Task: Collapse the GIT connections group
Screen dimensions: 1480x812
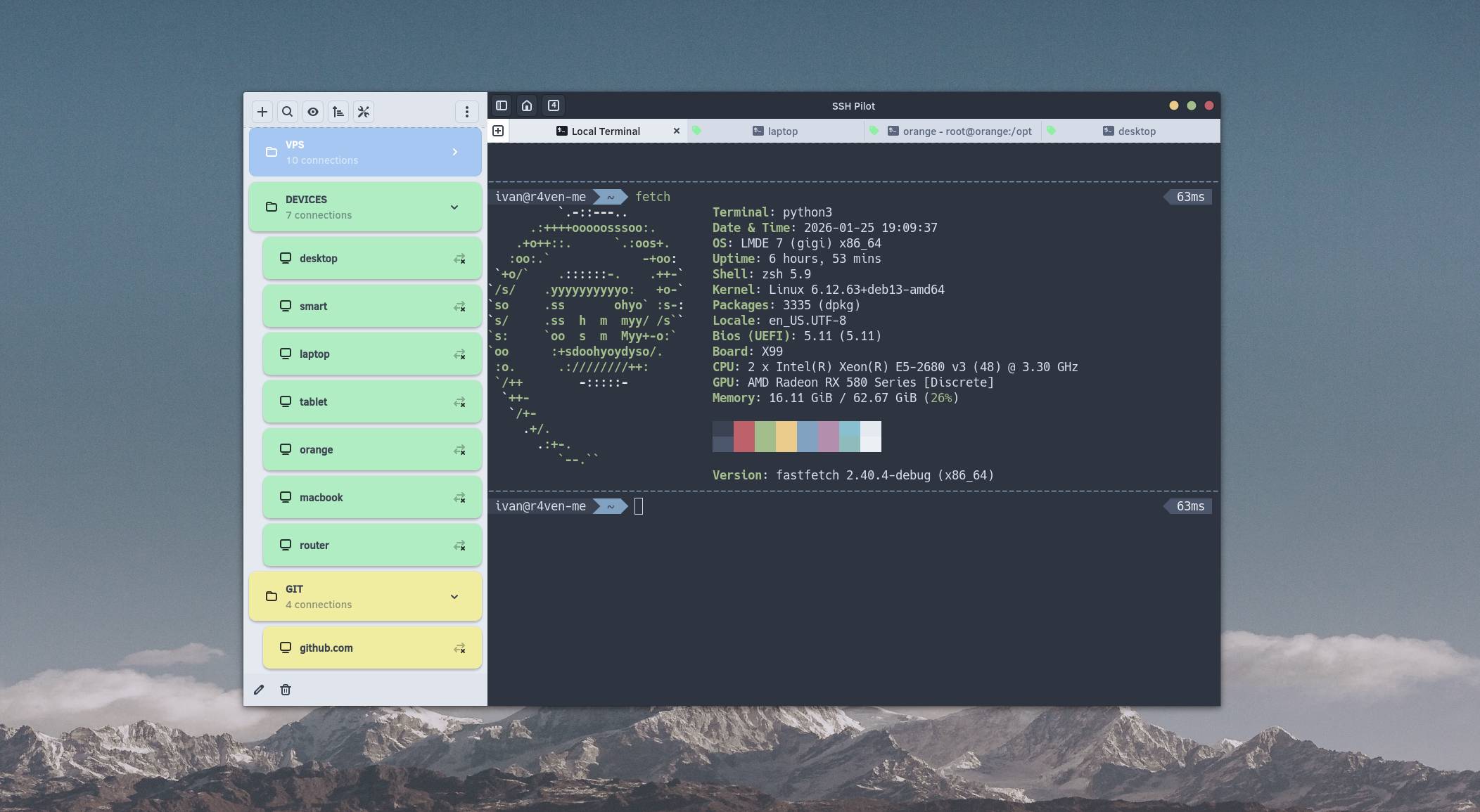Action: pyautogui.click(x=454, y=596)
